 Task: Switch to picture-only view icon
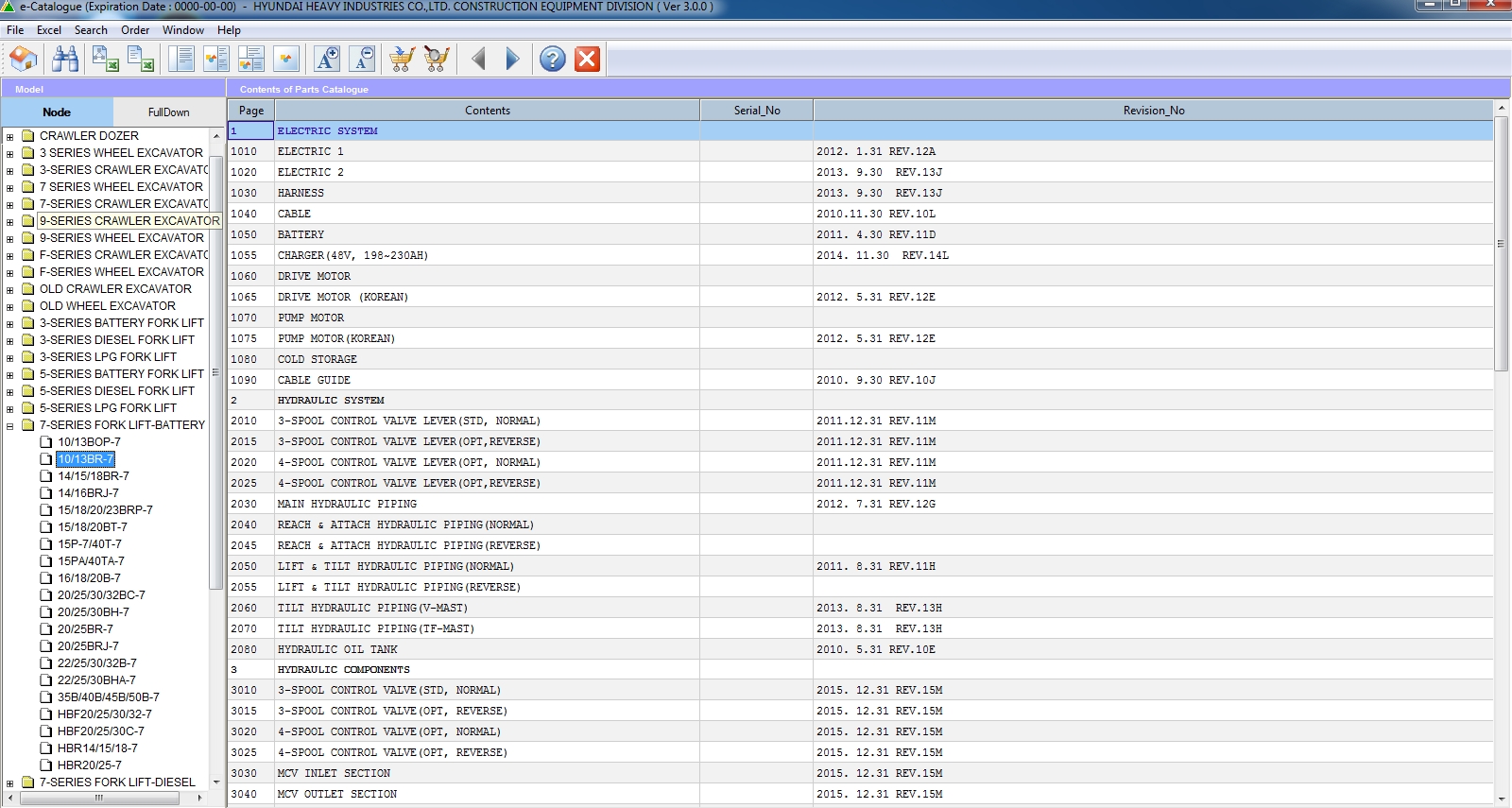tap(286, 60)
